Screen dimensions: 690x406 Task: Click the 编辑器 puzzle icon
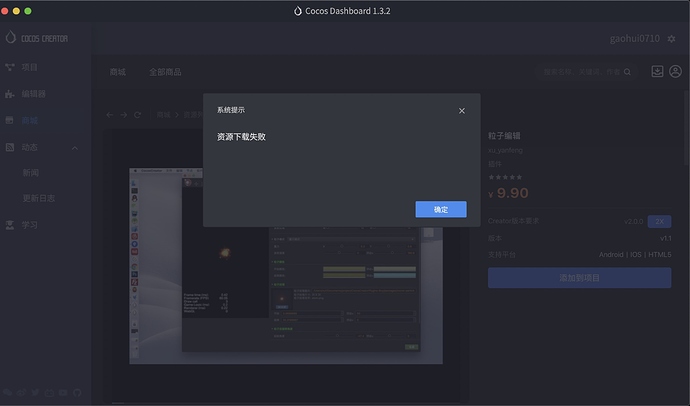10,94
